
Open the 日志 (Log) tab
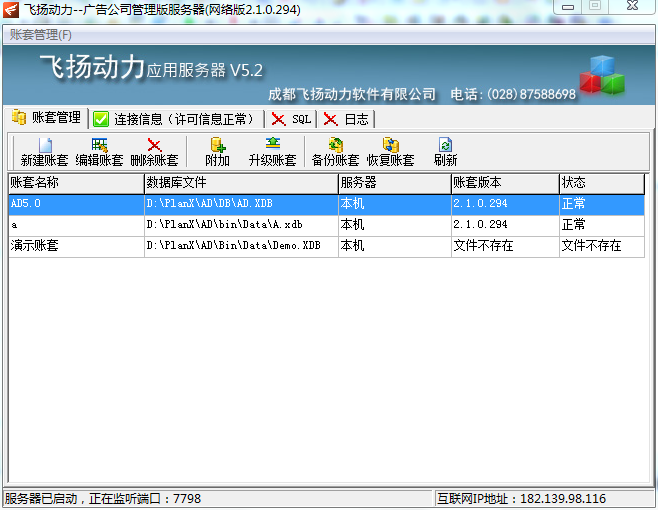click(347, 119)
